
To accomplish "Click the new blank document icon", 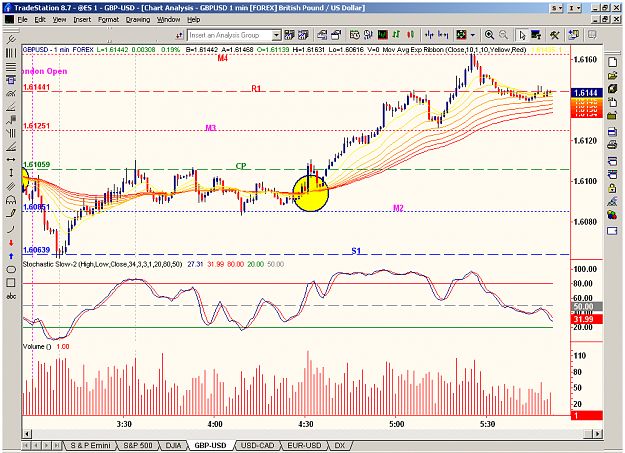I will (x=612, y=62).
